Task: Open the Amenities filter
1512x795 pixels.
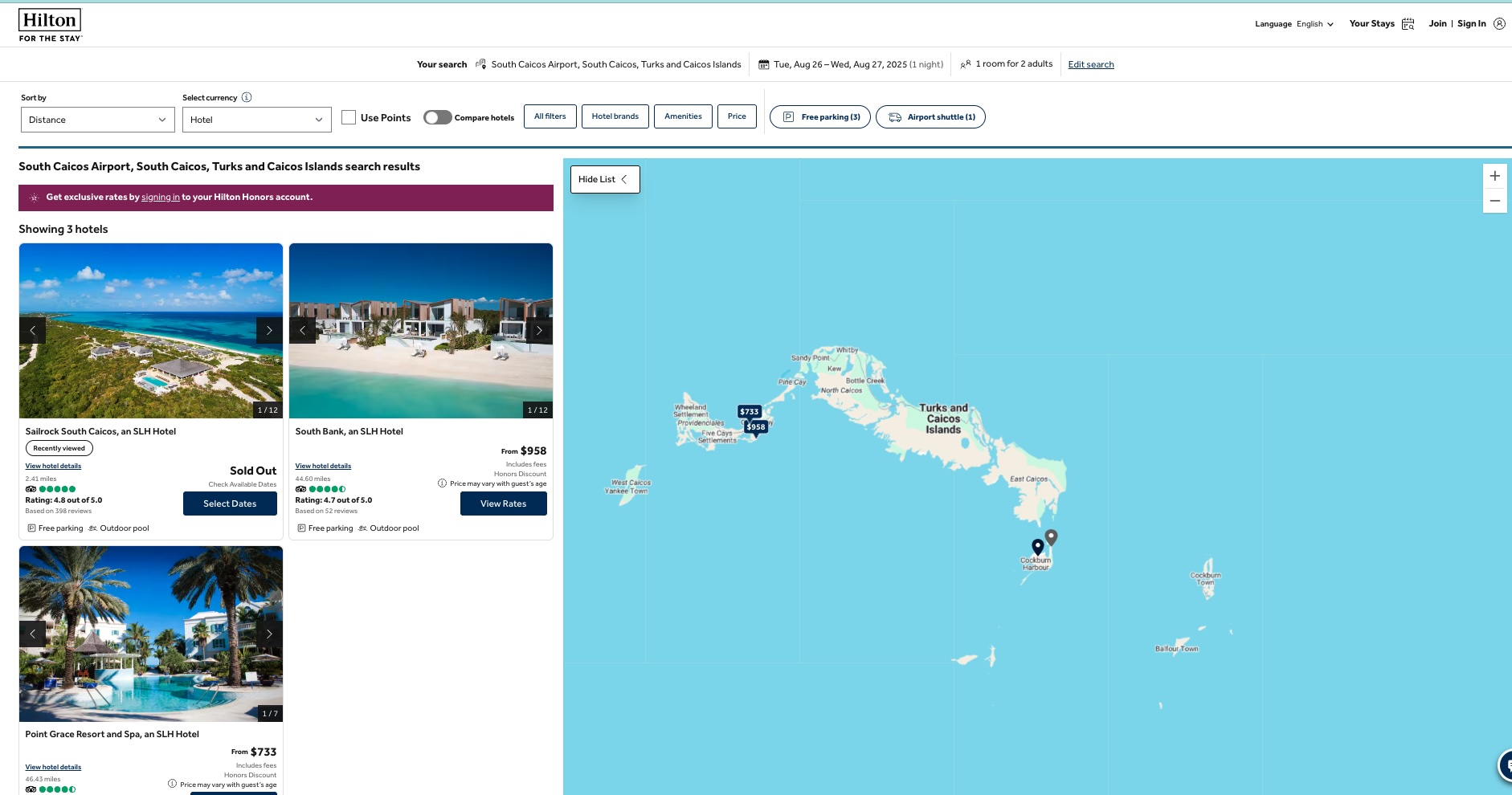Action: pos(683,116)
